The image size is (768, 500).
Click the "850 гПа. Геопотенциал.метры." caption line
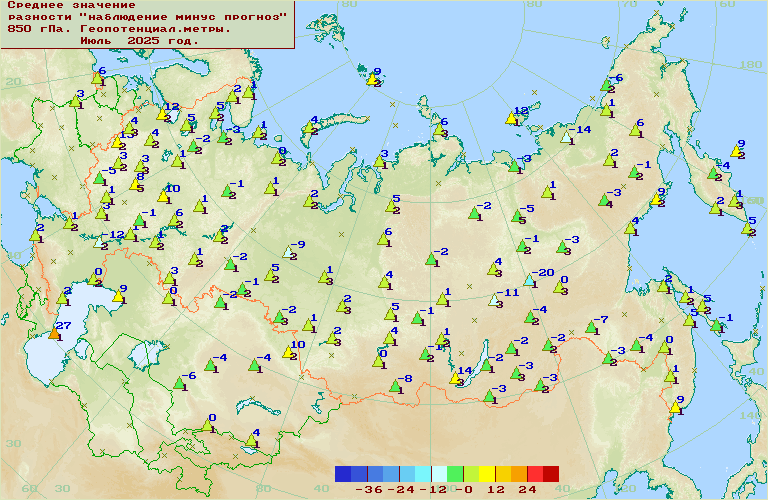click(118, 29)
